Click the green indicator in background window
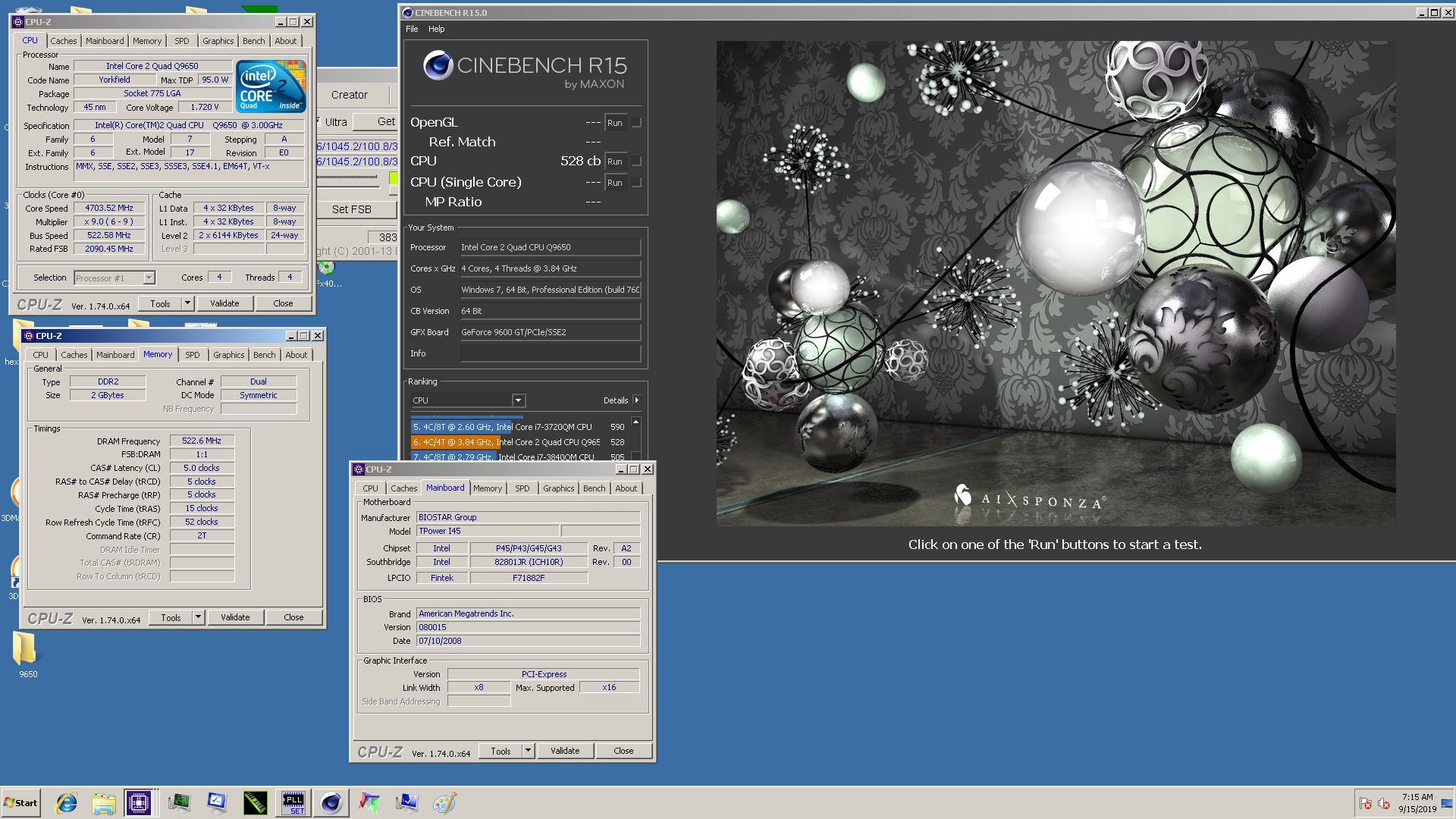 pos(393,178)
